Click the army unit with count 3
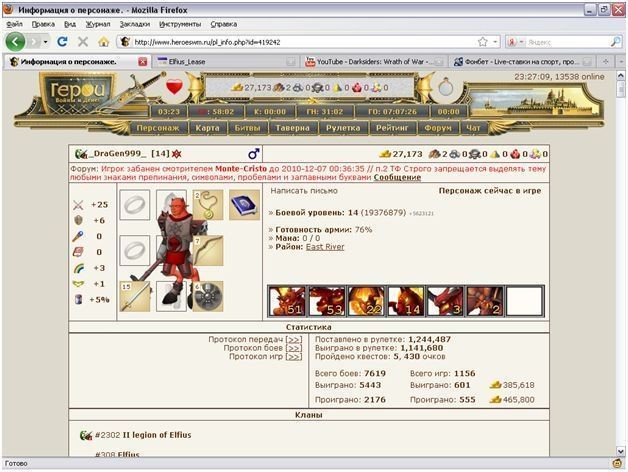Image resolution: width=628 pixels, height=472 pixels. click(445, 301)
